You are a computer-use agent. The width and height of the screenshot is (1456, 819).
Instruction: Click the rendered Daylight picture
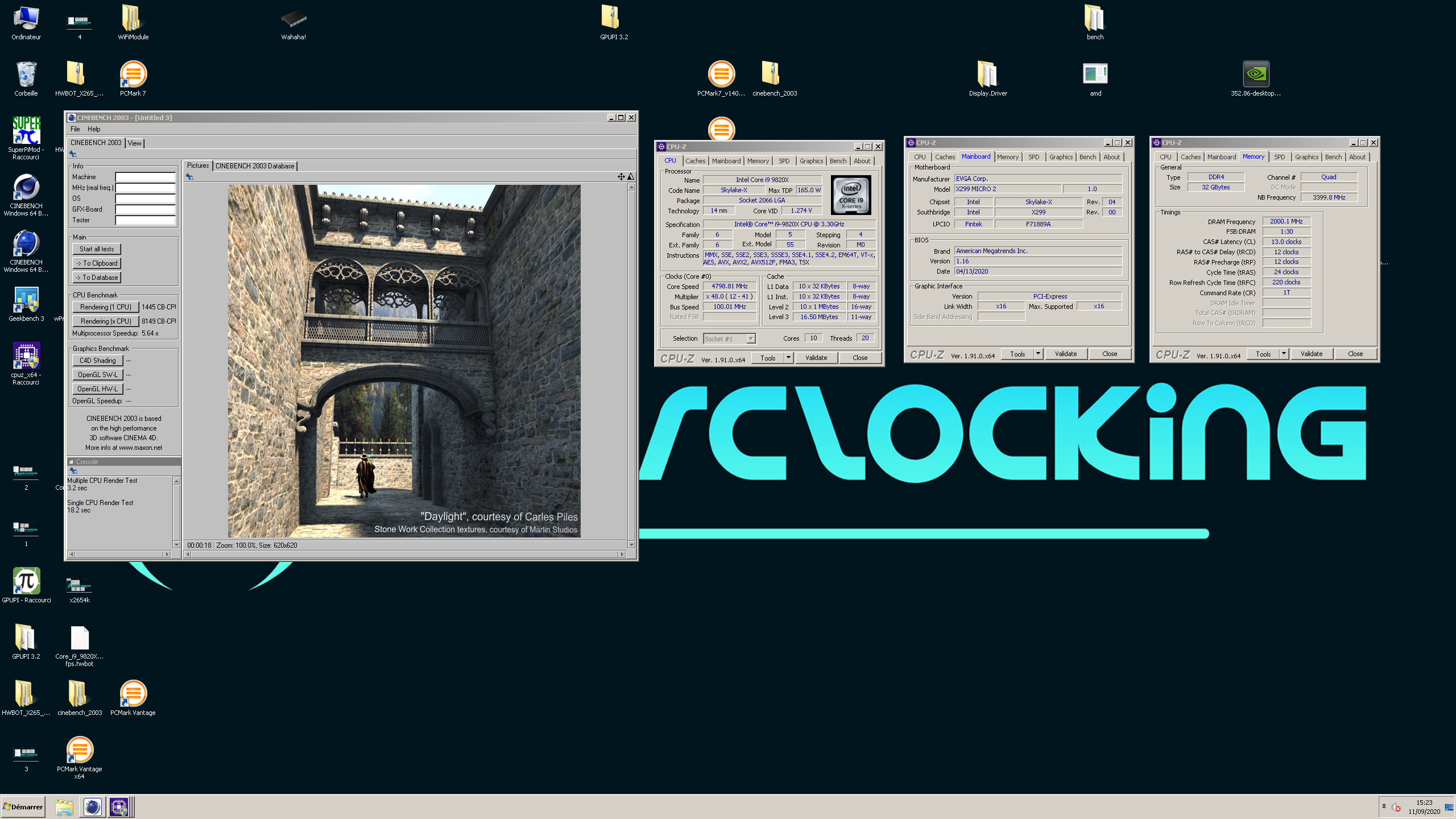[x=404, y=361]
